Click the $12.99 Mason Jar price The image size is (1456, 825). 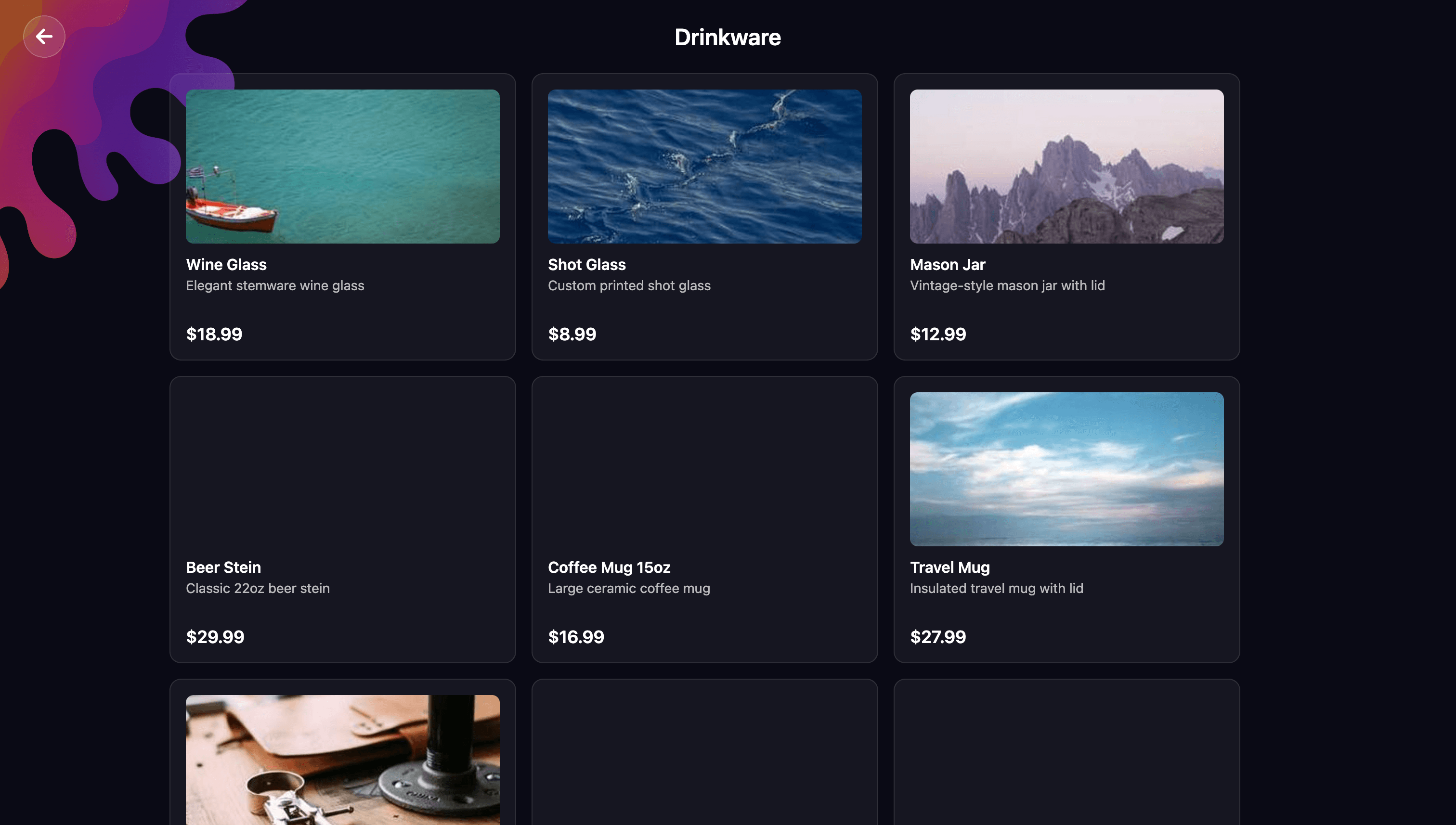(x=937, y=334)
